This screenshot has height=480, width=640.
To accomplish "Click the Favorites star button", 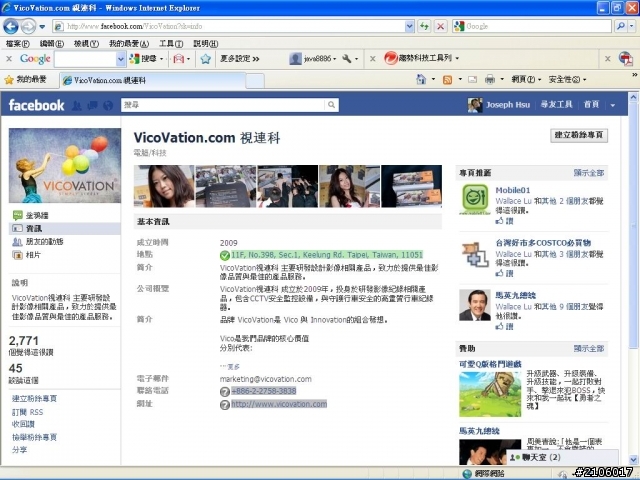I will click(25, 80).
